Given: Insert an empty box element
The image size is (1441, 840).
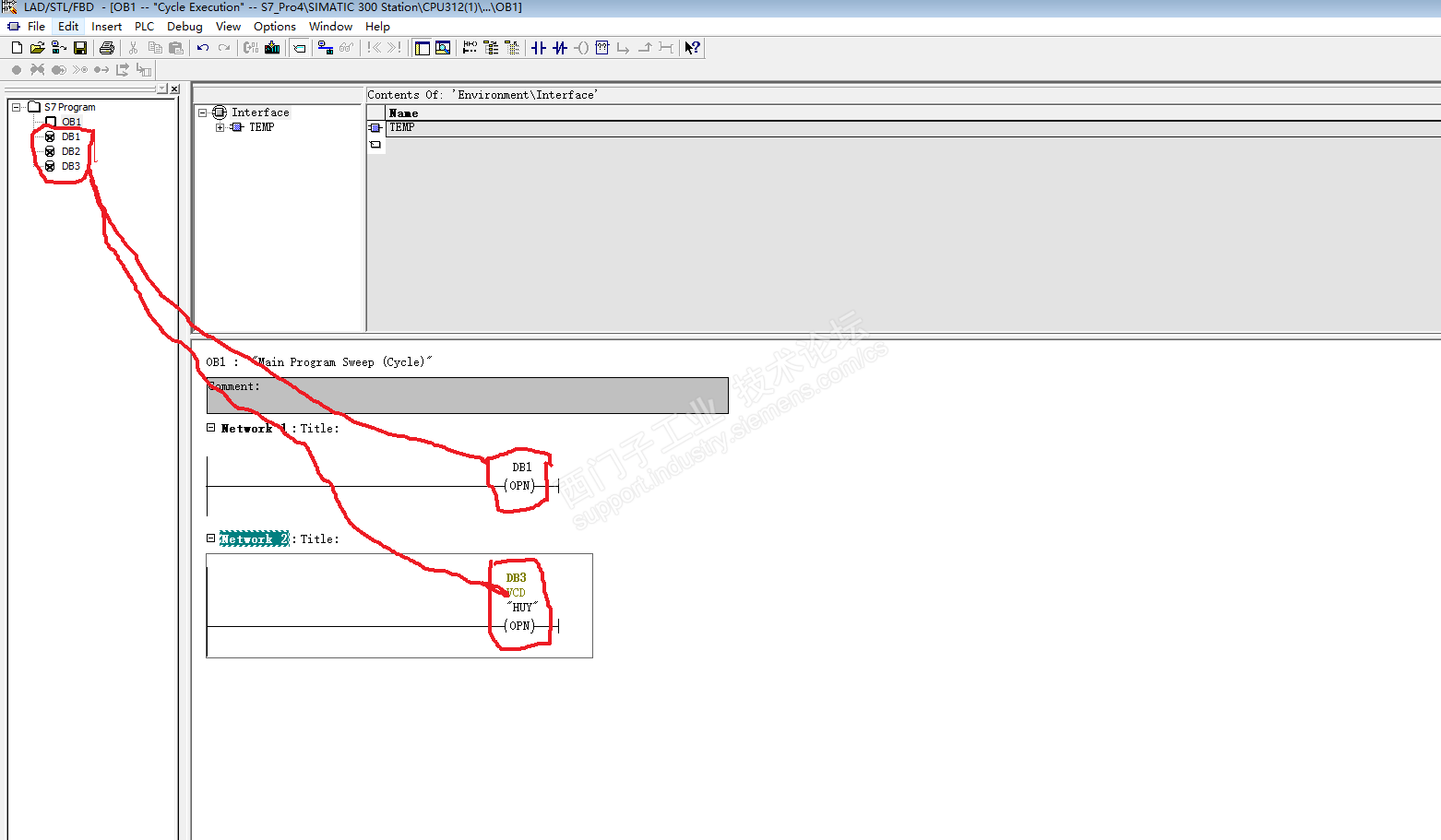Looking at the screenshot, I should tap(602, 48).
